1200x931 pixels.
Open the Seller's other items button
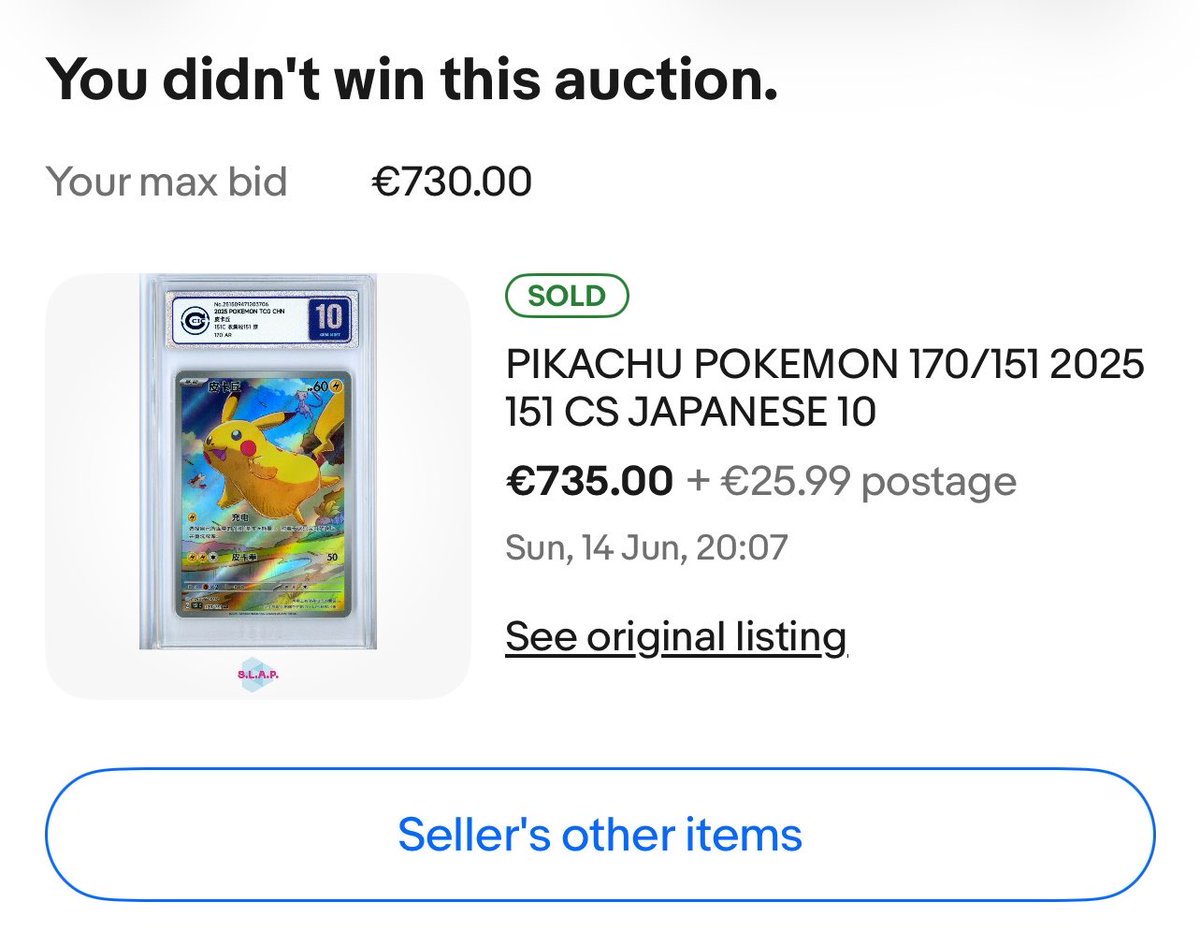(600, 834)
